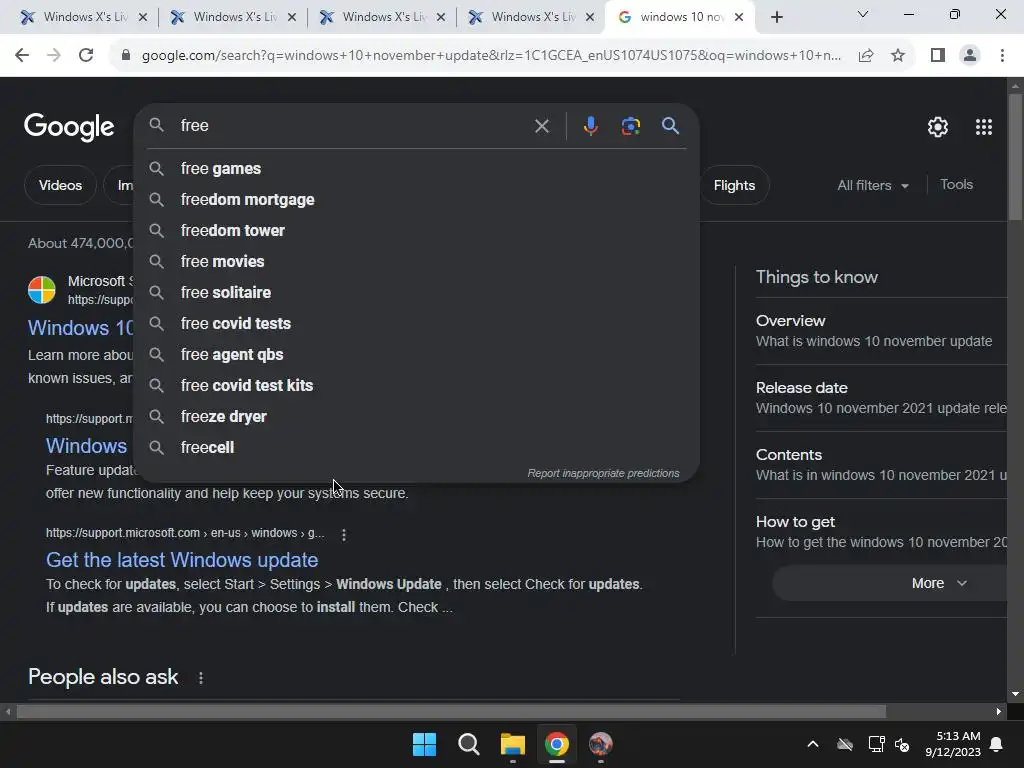Pick the 'free solitaire' suggestion
This screenshot has height=768, width=1024.
pyautogui.click(x=417, y=293)
